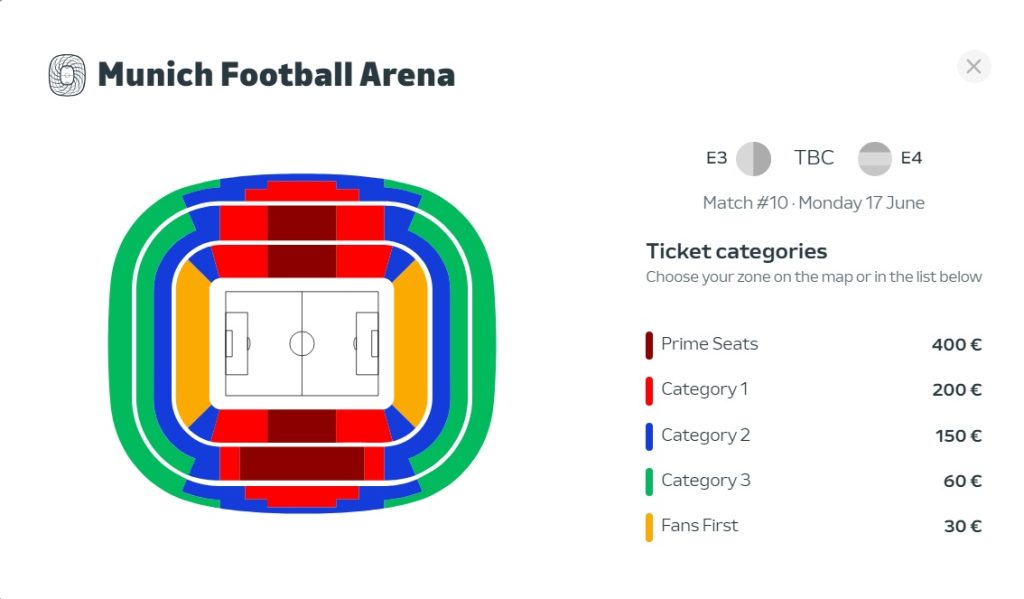Click the Munich Football Arena stadium logo icon

coord(67,75)
